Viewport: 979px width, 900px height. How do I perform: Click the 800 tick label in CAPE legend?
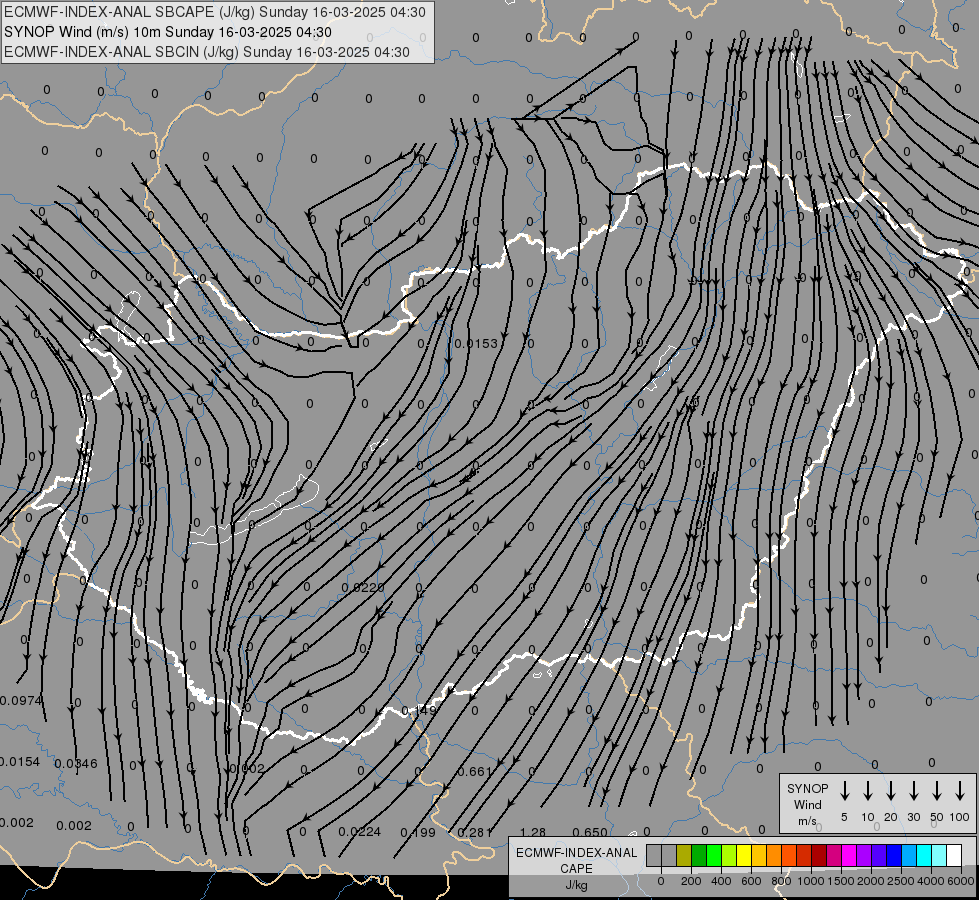tap(781, 881)
